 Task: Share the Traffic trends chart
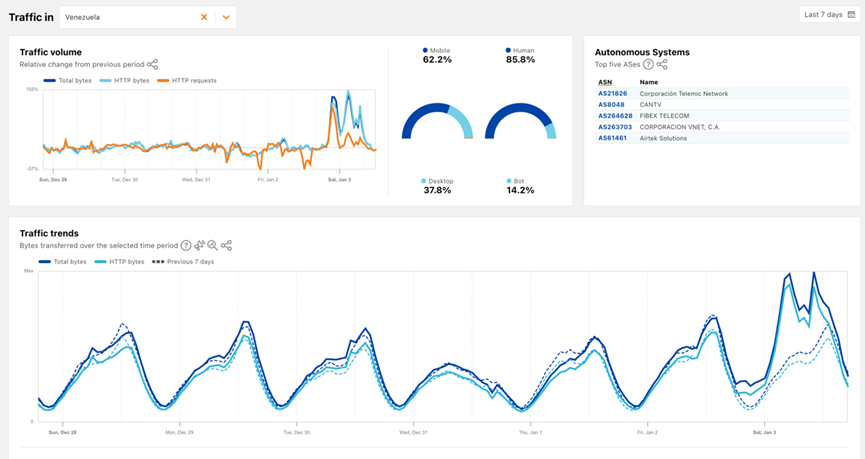[226, 245]
